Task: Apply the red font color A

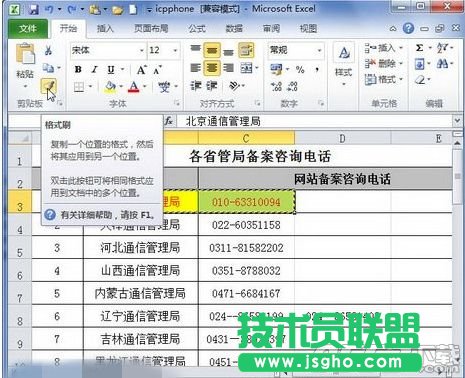Action: coord(134,87)
